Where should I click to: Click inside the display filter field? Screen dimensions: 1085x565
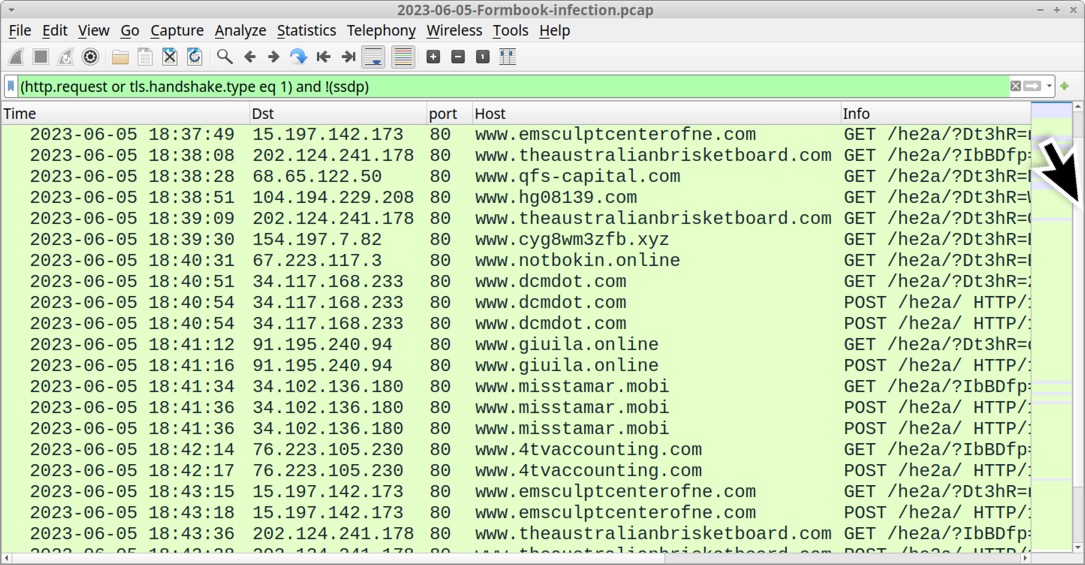point(512,86)
